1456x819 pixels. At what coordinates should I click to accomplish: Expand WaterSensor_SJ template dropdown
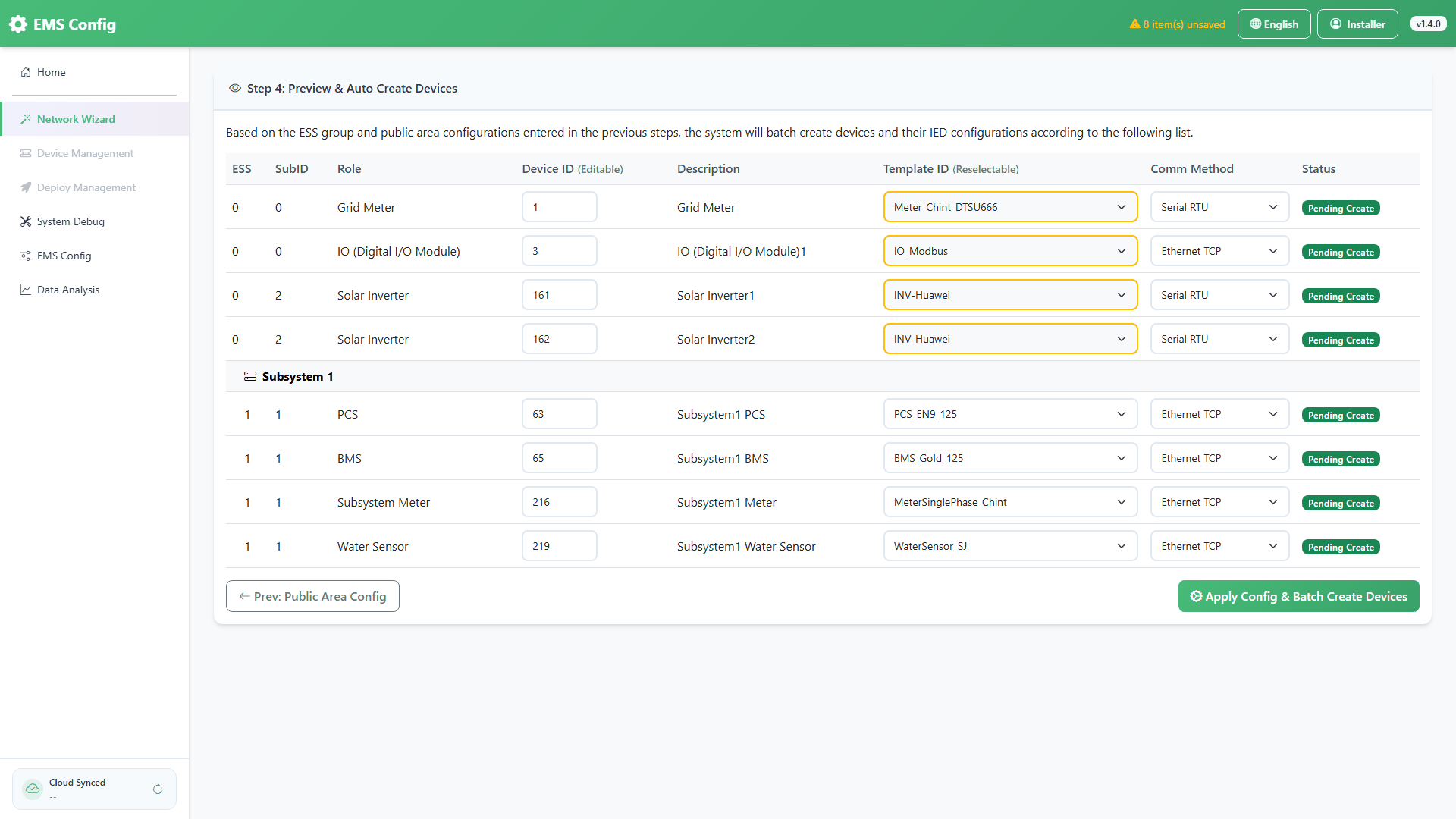tap(1010, 546)
